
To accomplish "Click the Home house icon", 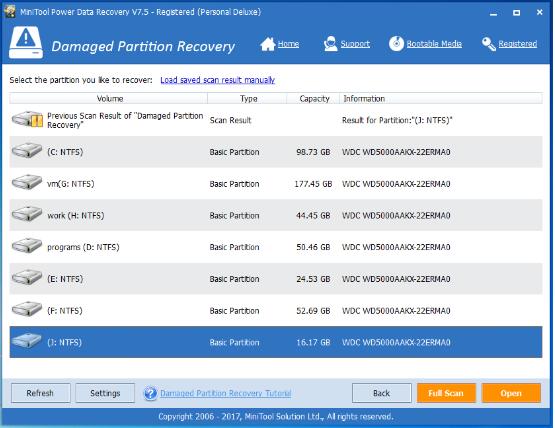I will coord(268,44).
